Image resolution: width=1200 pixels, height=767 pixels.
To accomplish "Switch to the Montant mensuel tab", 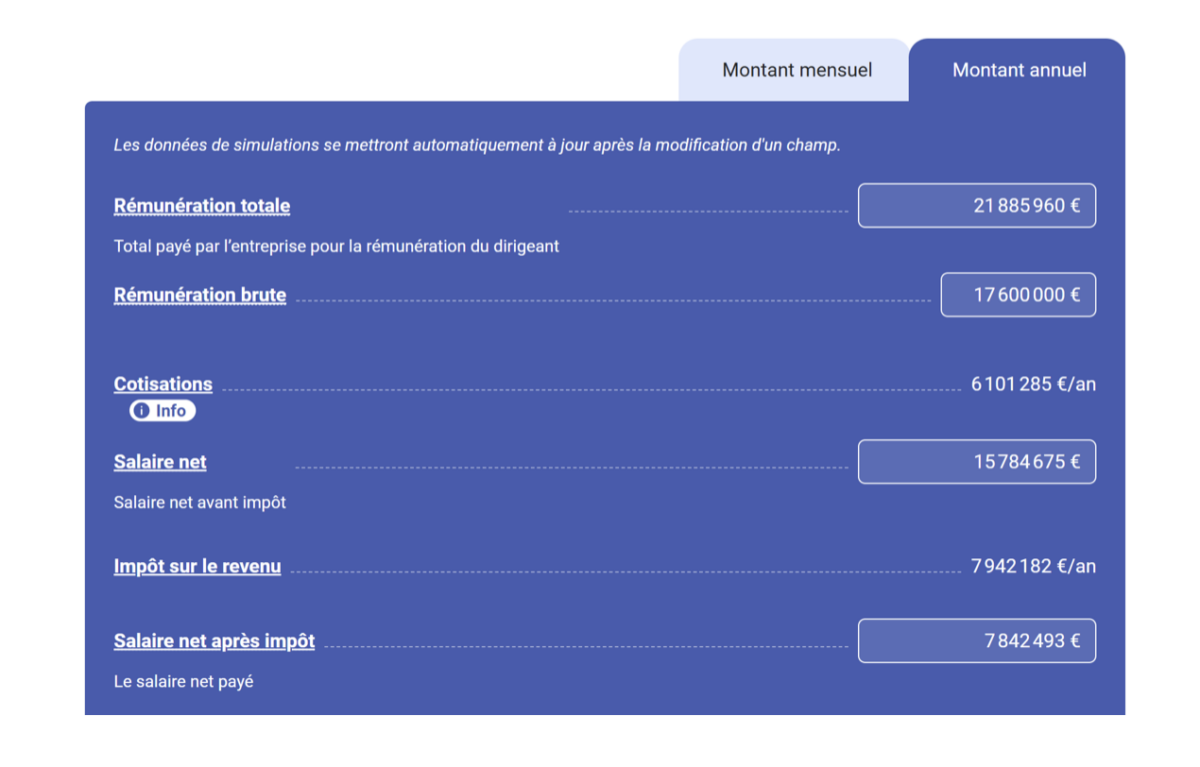I will 797,70.
